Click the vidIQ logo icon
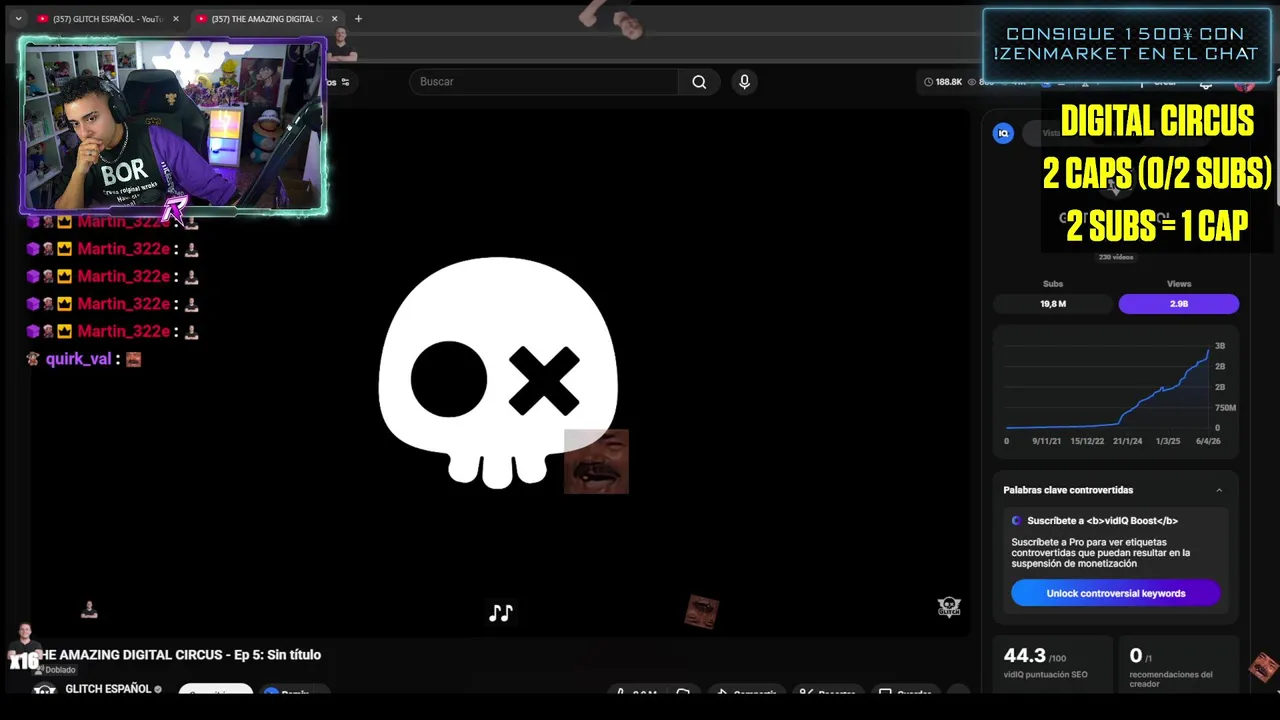The height and width of the screenshot is (720, 1280). [1003, 133]
